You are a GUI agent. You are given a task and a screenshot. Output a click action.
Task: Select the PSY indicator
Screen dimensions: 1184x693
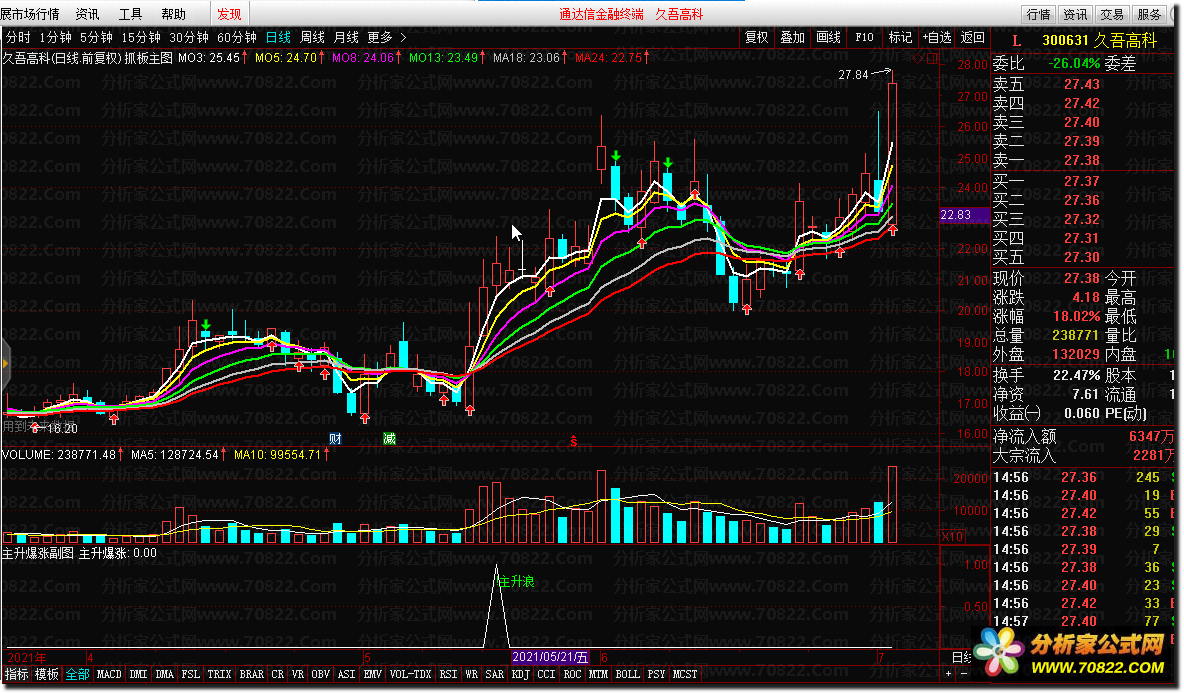pyautogui.click(x=656, y=674)
